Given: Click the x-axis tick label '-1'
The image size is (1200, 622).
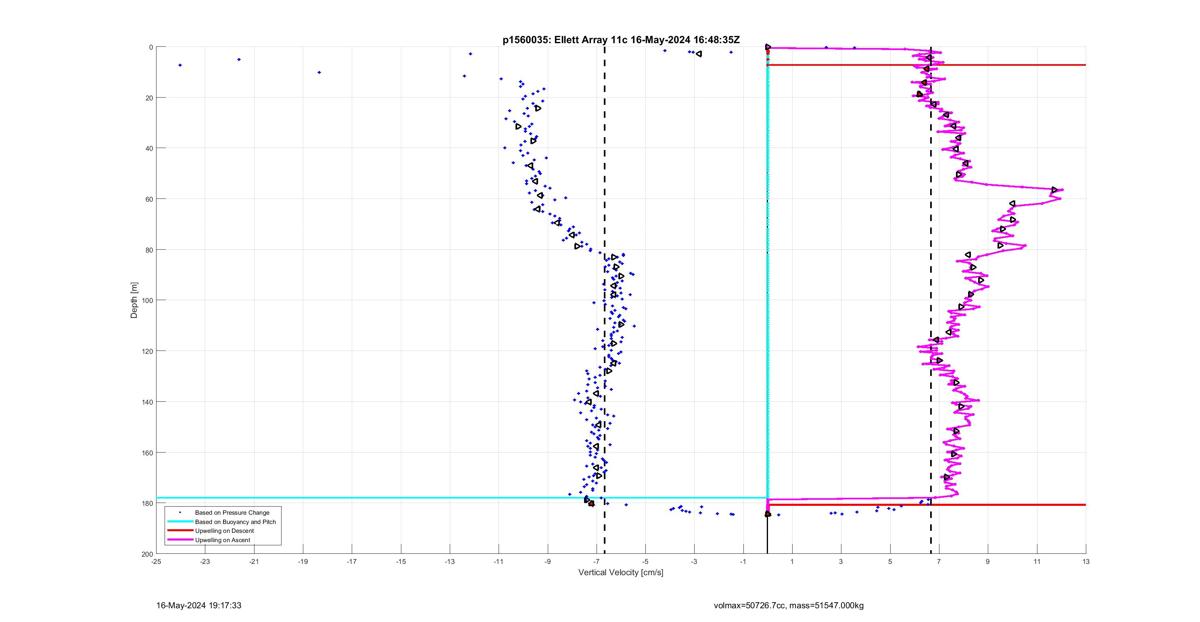Looking at the screenshot, I should [743, 561].
